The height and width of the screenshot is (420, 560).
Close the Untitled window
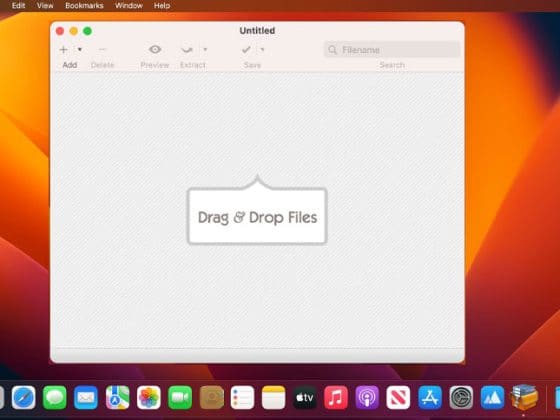point(60,31)
